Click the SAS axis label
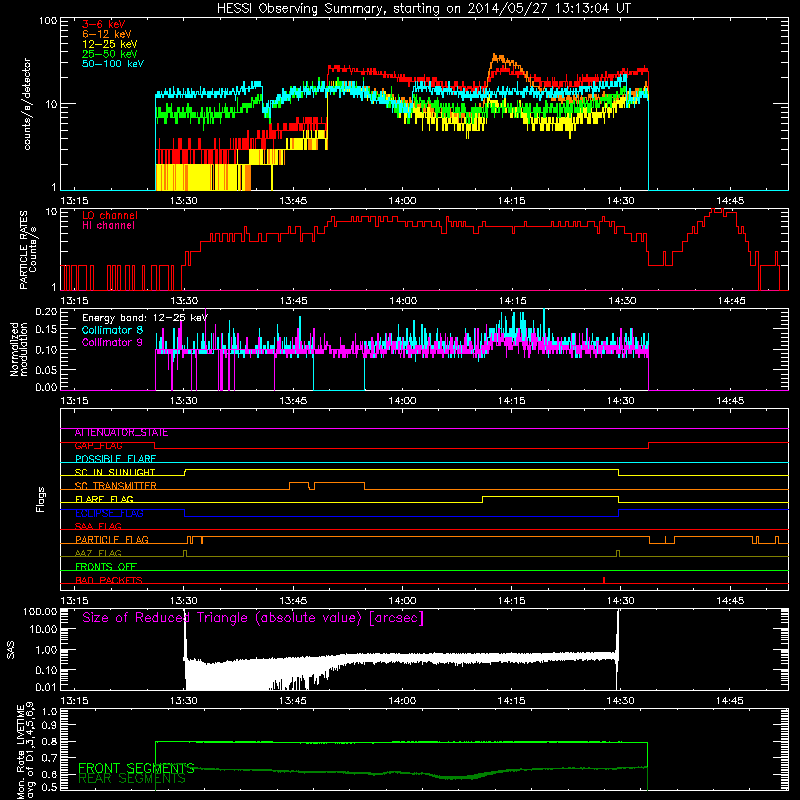Screen dimensions: 800x800 tap(11, 650)
